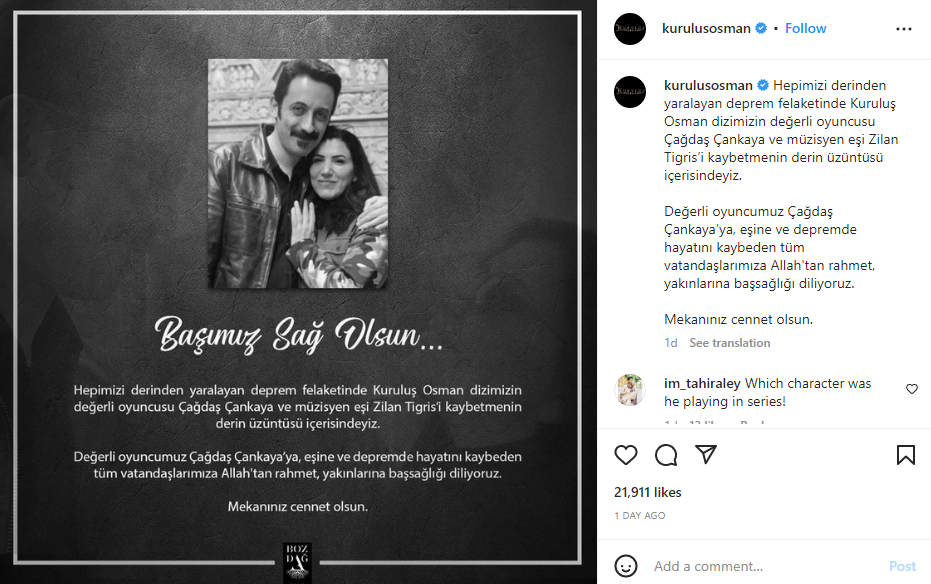
Task: Share post using the paper plane icon
Action: click(706, 455)
